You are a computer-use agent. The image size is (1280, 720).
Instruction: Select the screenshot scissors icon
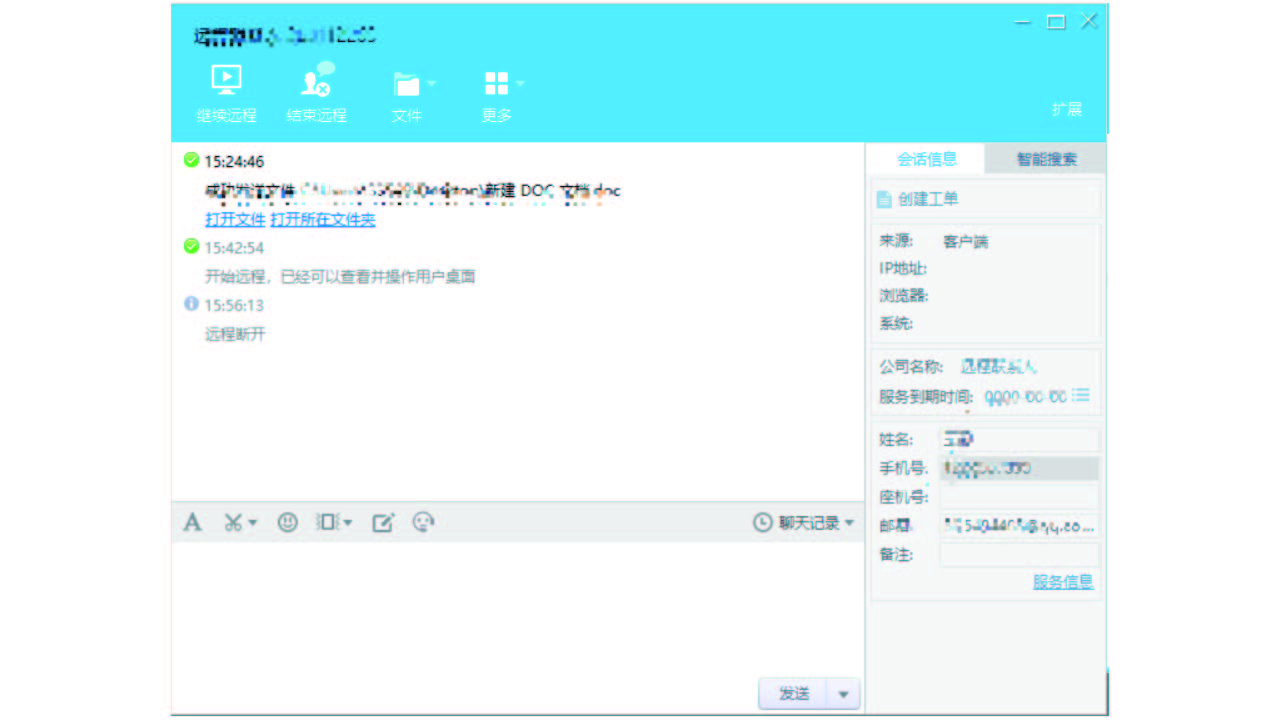coord(232,522)
